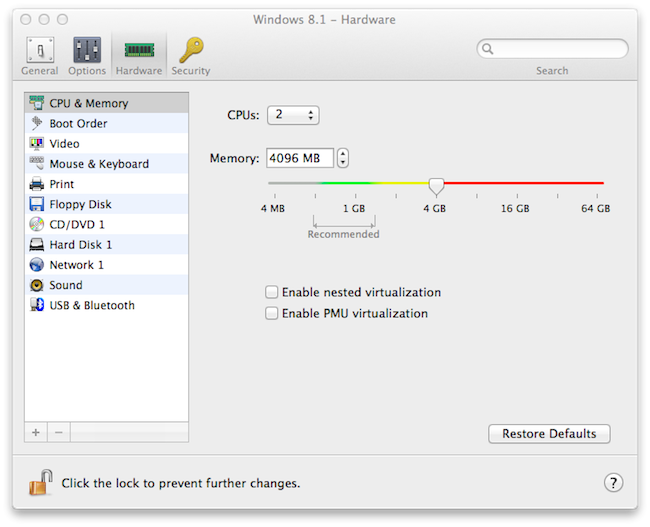Image resolution: width=650 pixels, height=527 pixels.
Task: Add a hardware device with plus button
Action: click(x=36, y=432)
